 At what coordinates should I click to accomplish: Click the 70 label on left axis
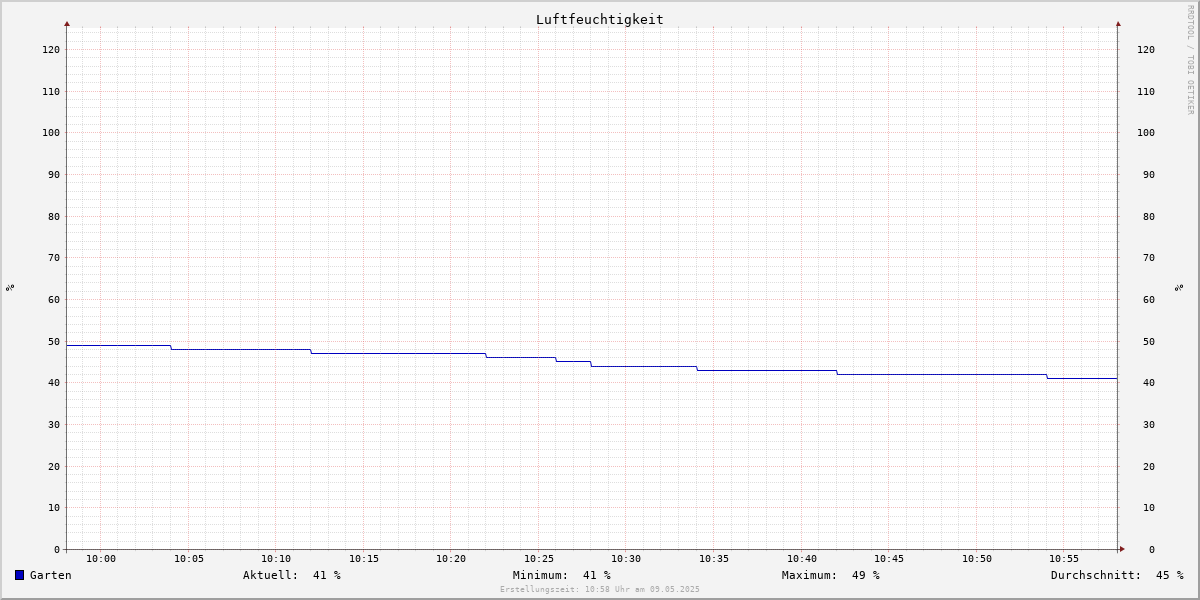click(54, 257)
